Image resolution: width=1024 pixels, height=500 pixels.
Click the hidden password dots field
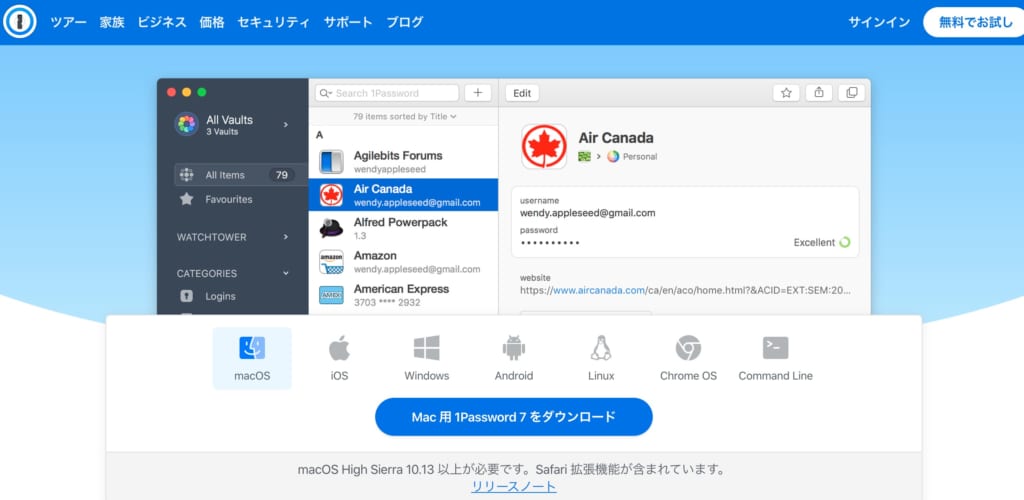point(550,243)
